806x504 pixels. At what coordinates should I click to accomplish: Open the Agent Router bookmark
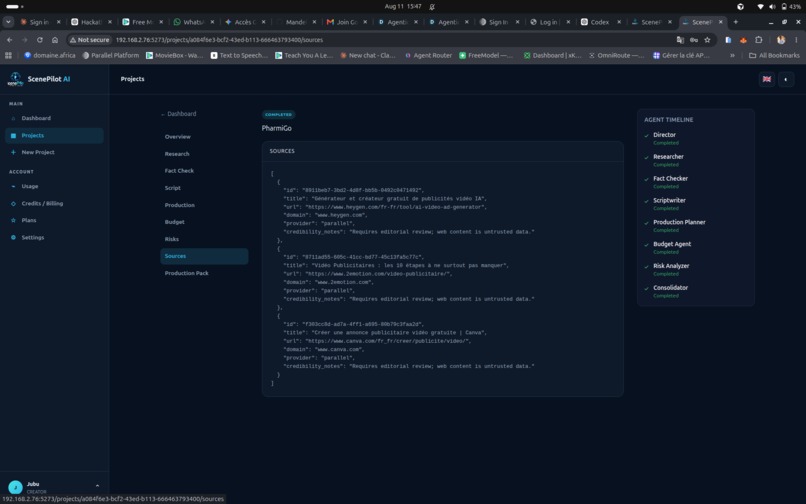point(428,56)
